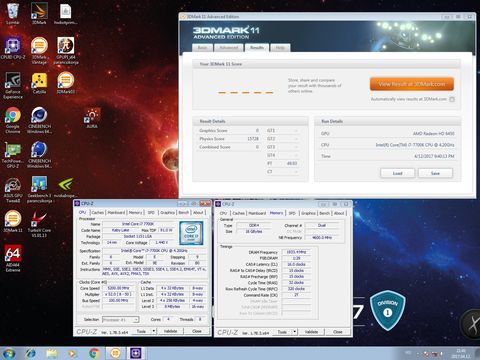Launch the upper CINEBENCH desktop shortcut
This screenshot has width=480, height=360.
pyautogui.click(x=39, y=120)
